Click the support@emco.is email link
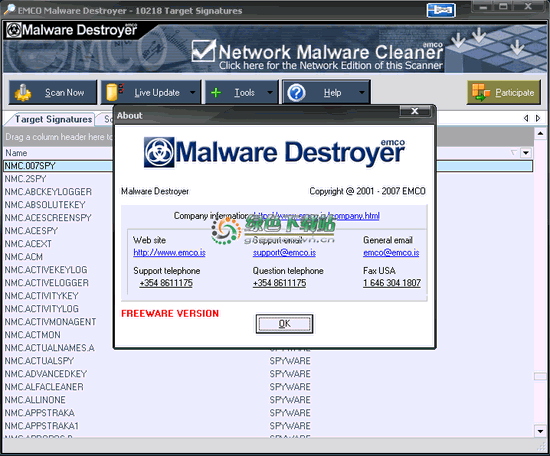 [284, 253]
